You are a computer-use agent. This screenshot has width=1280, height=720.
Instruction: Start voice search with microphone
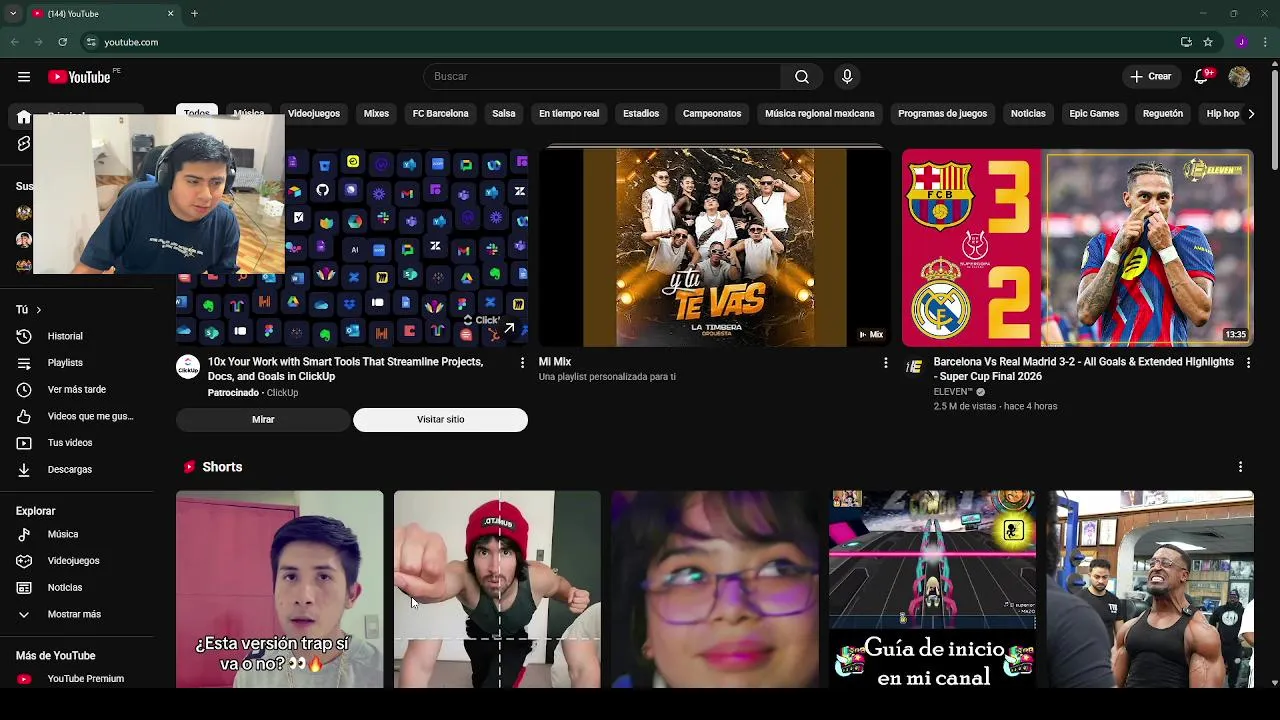[847, 77]
